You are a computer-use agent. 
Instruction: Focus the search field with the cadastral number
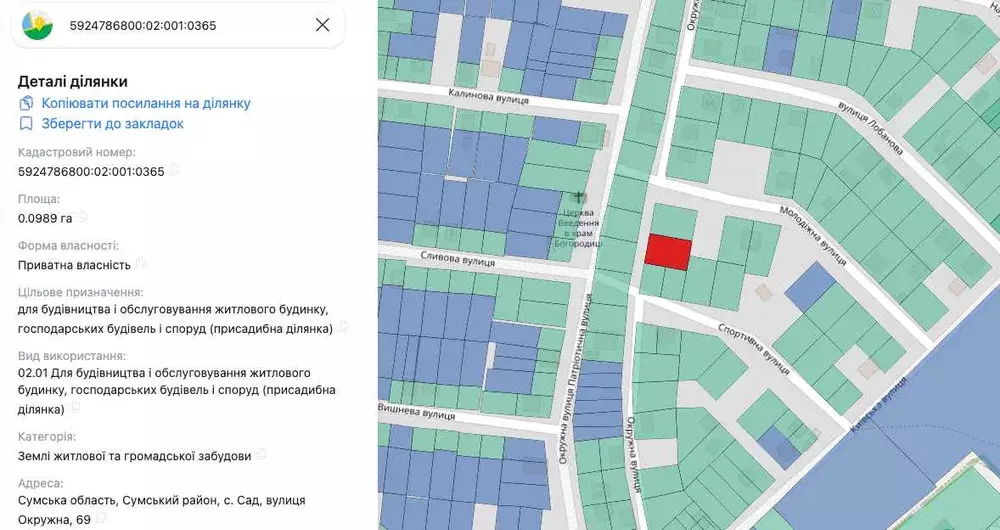(180, 25)
